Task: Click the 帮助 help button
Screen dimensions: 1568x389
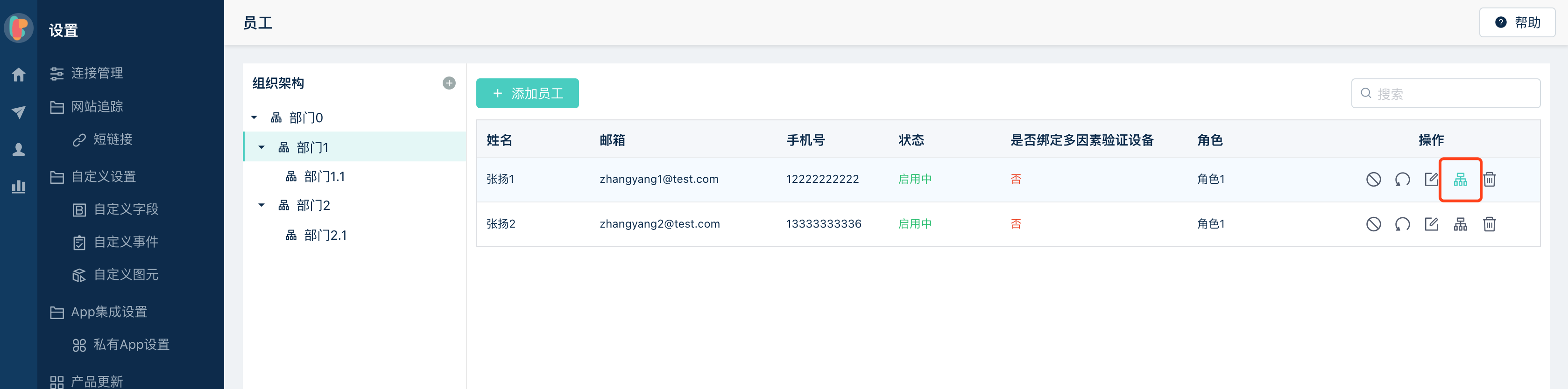Action: [x=1517, y=22]
